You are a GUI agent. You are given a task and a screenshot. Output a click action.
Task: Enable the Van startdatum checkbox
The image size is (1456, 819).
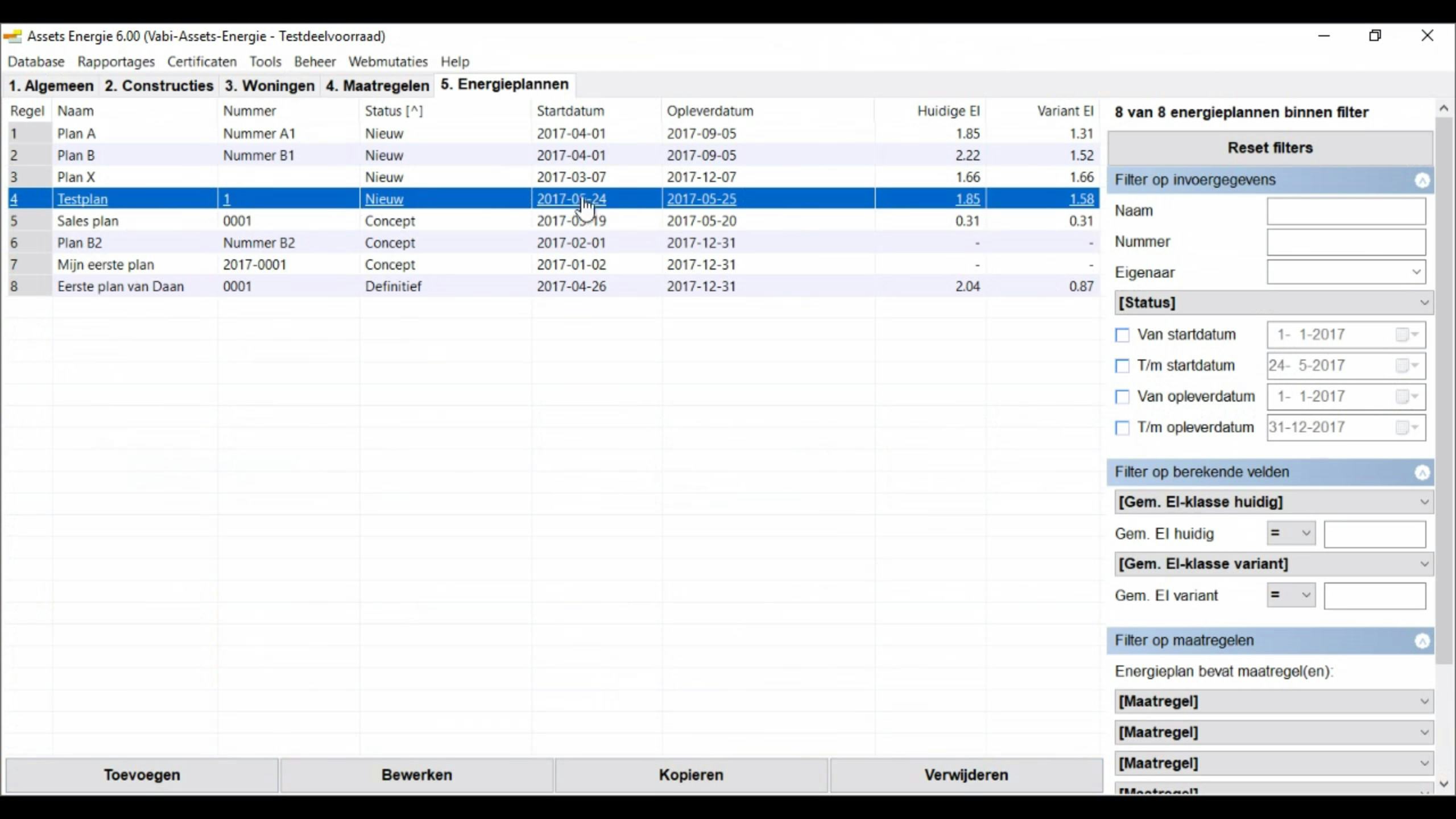point(1122,335)
